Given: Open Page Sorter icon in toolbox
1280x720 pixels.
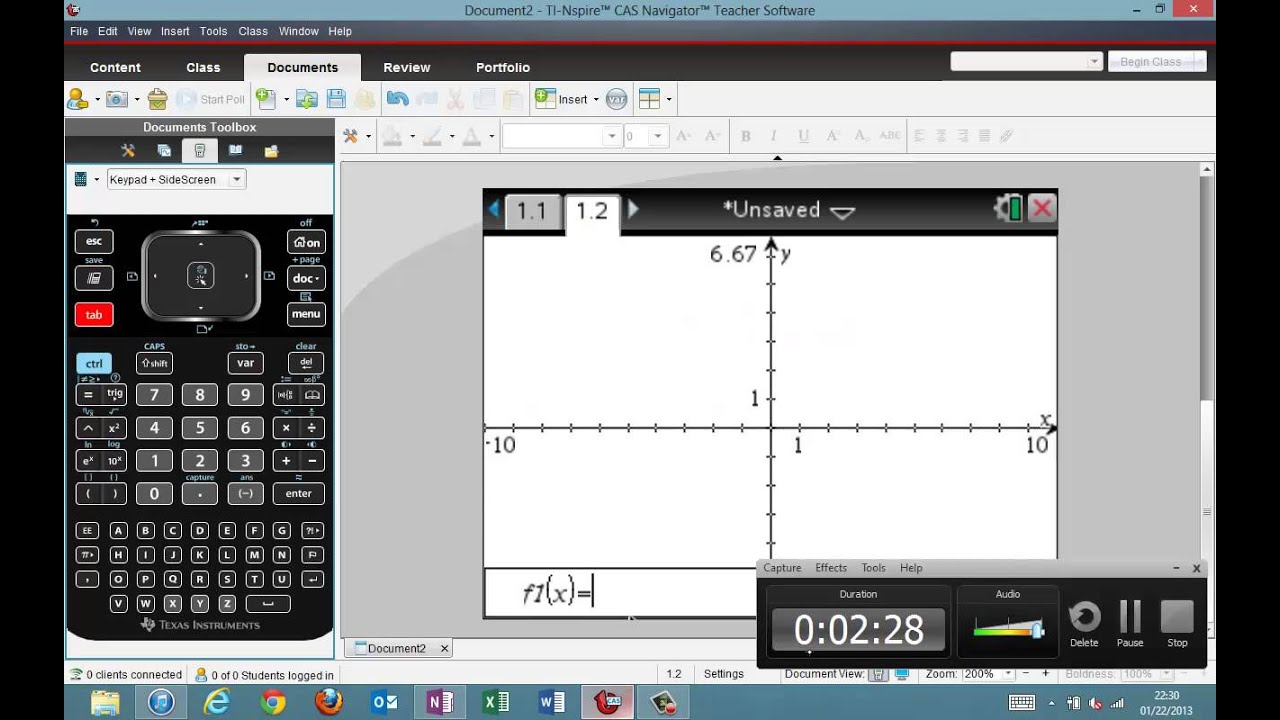Looking at the screenshot, I should pos(164,151).
